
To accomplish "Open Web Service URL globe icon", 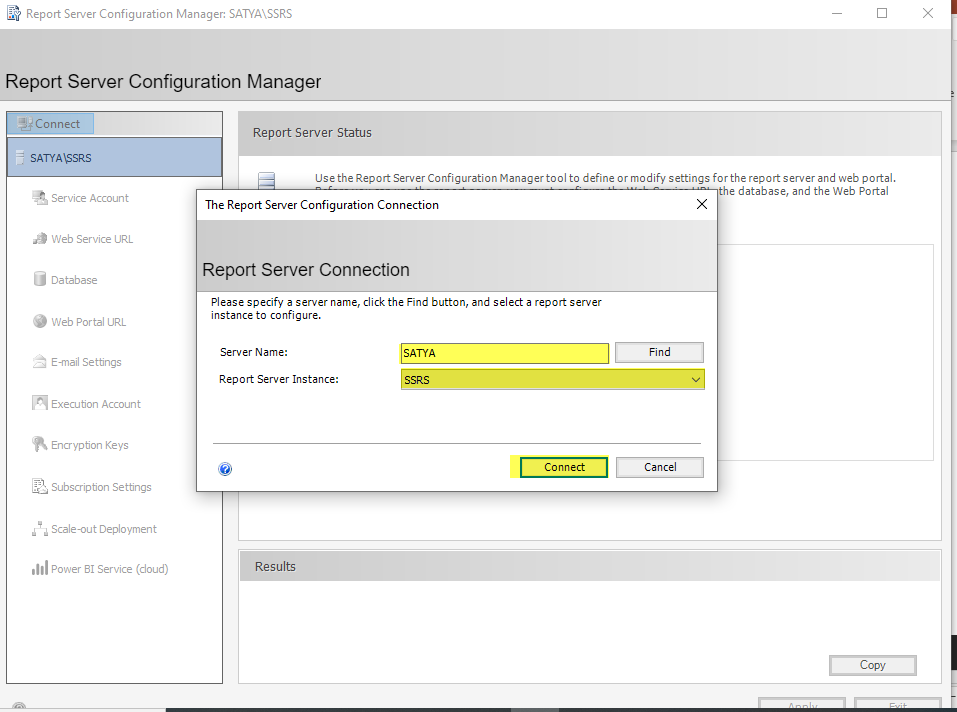I will tap(40, 239).
